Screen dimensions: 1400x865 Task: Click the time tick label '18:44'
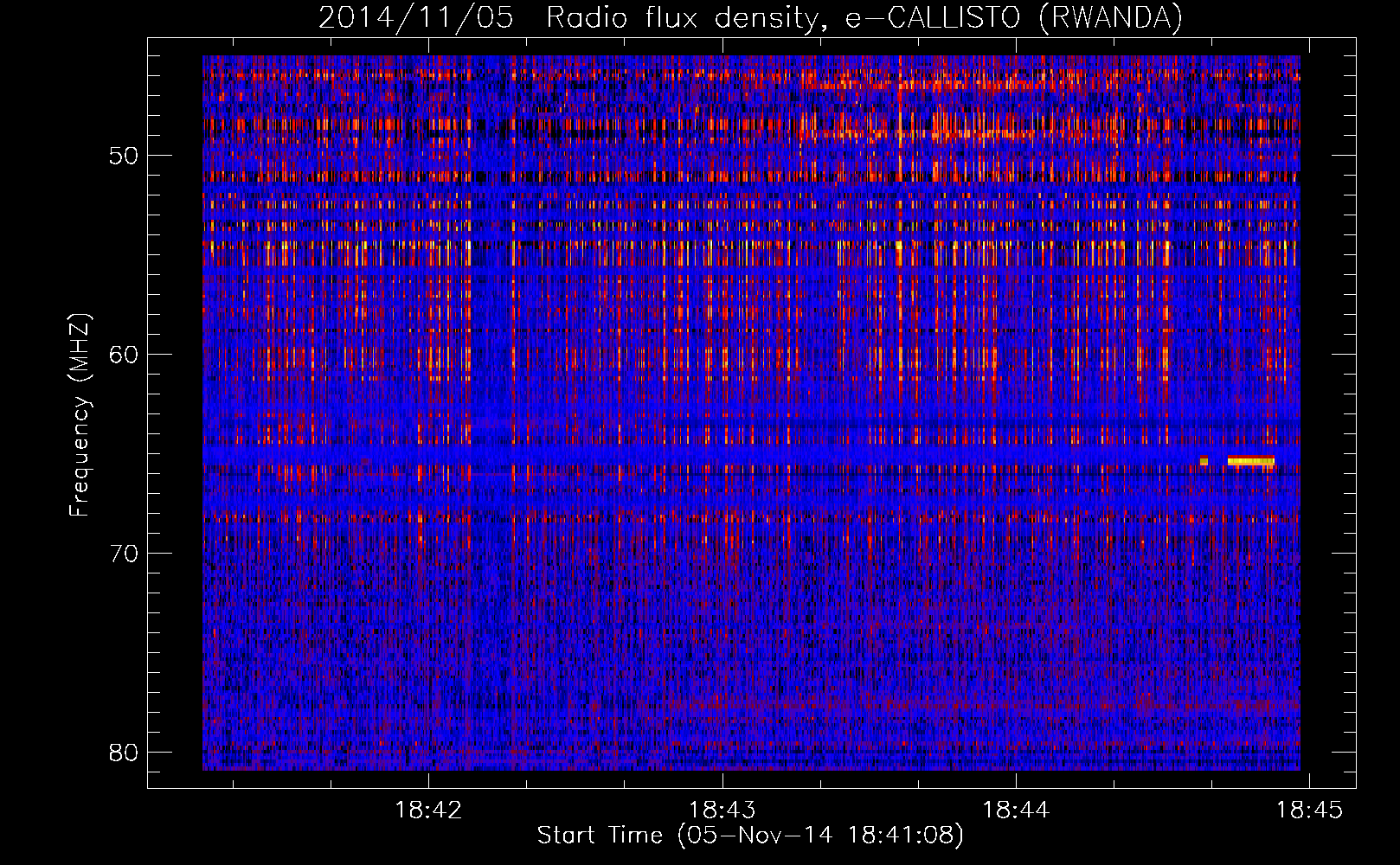[1016, 811]
